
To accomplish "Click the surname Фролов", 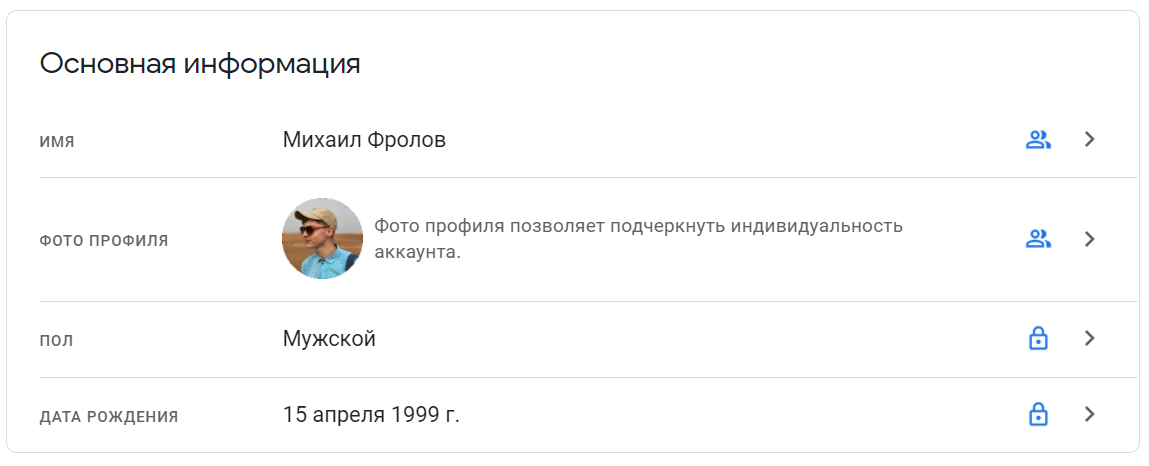I will coord(406,140).
